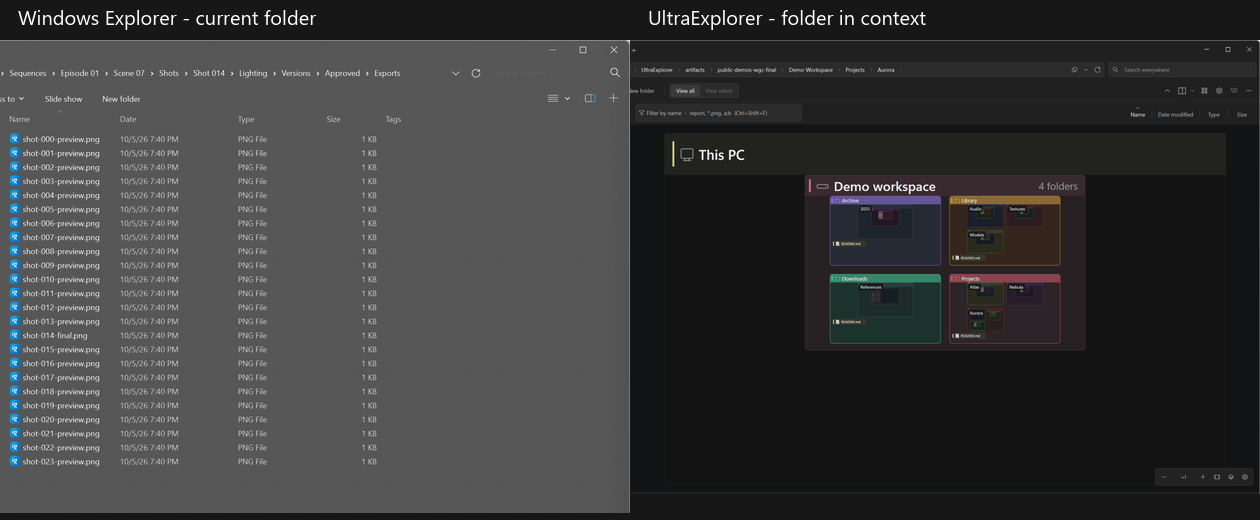Click New folder in Windows Explorer toolbar
This screenshot has height=520, width=1260.
[x=121, y=99]
